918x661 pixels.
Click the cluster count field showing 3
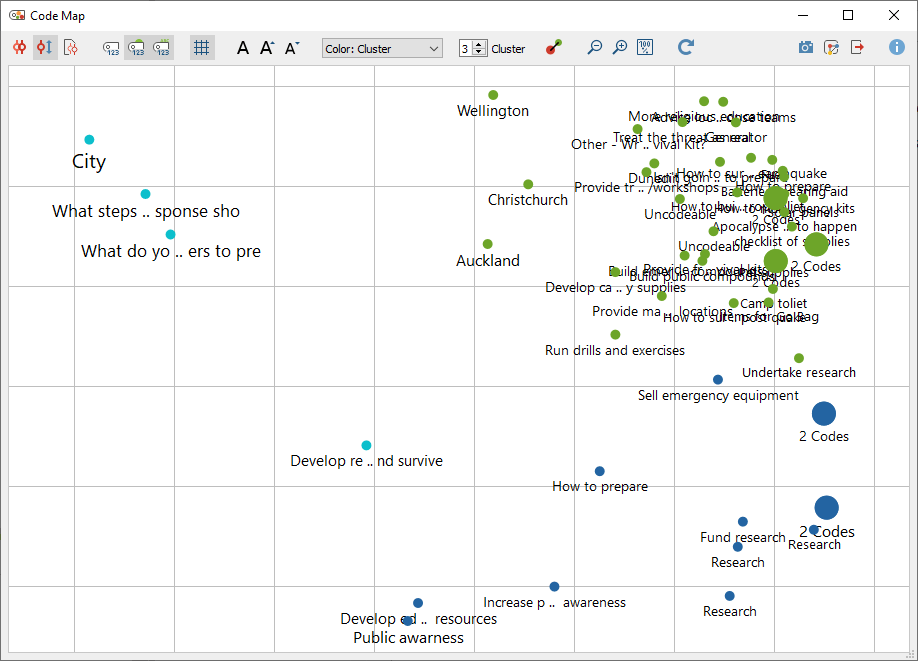click(x=466, y=49)
